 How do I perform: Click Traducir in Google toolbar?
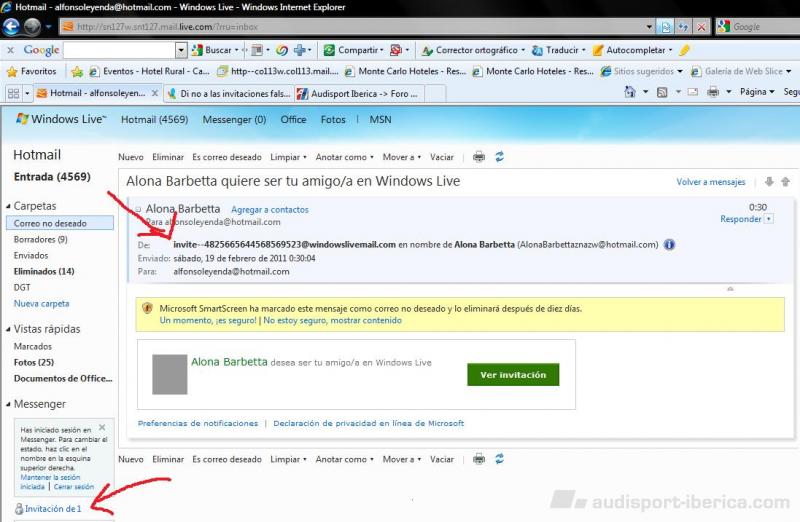(558, 50)
